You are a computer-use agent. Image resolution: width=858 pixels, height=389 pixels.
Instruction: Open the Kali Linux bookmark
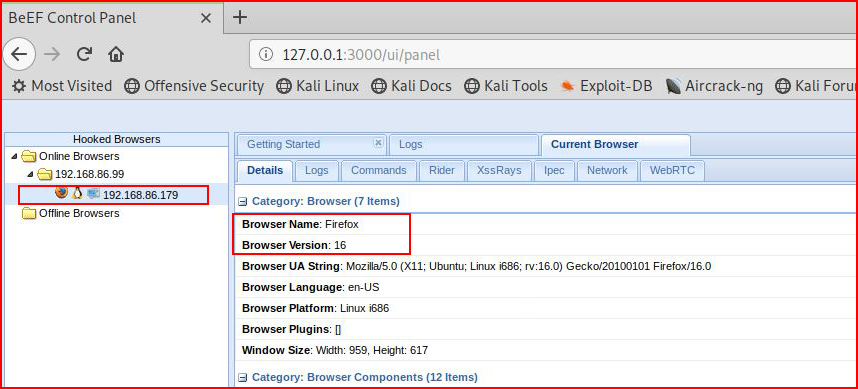click(317, 86)
